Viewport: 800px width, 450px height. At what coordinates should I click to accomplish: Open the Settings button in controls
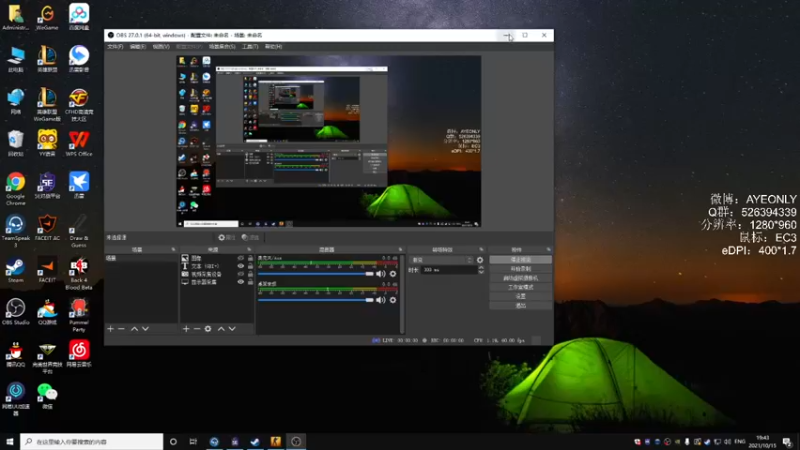click(x=520, y=296)
